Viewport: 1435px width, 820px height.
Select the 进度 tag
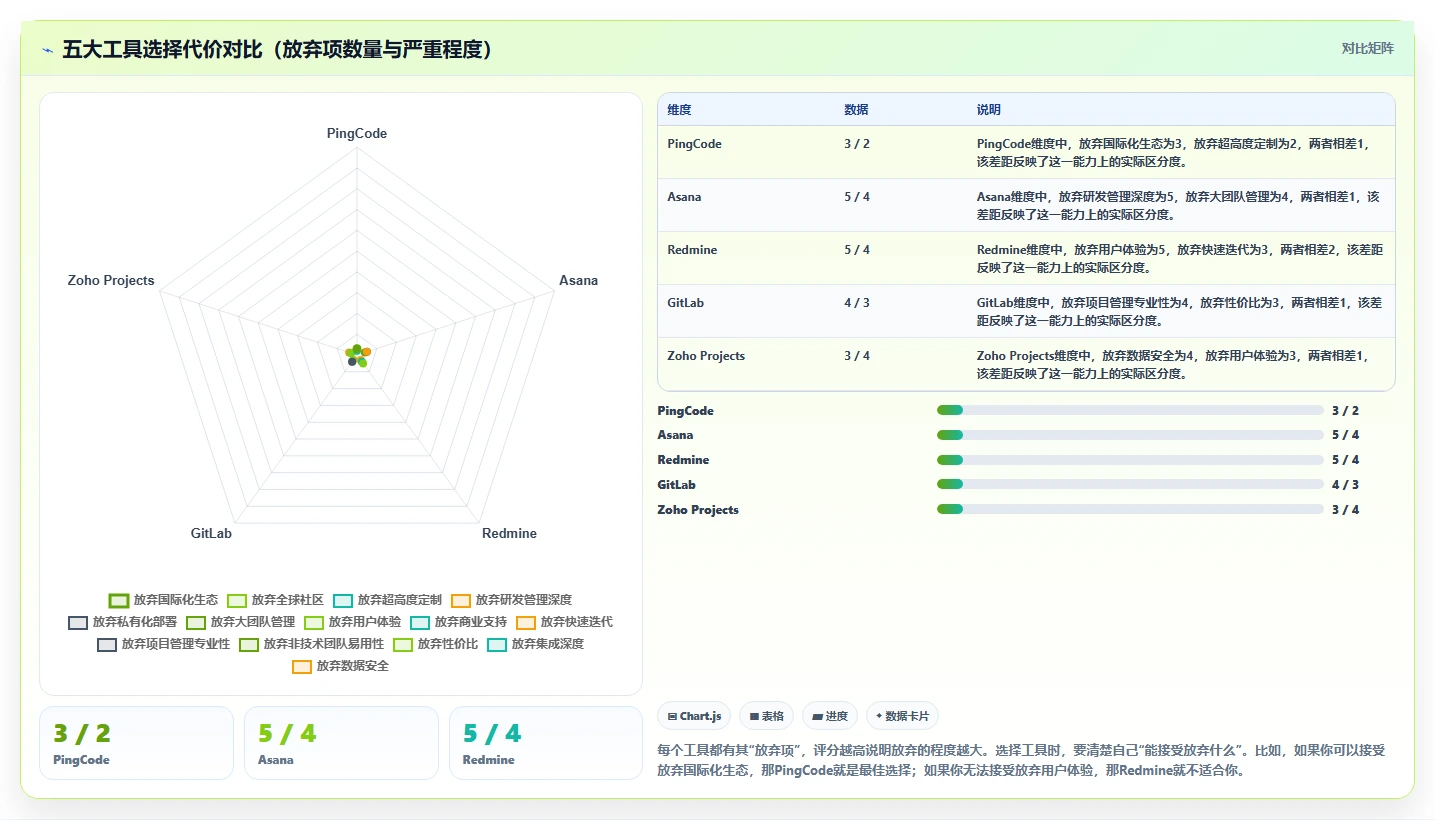tap(830, 716)
